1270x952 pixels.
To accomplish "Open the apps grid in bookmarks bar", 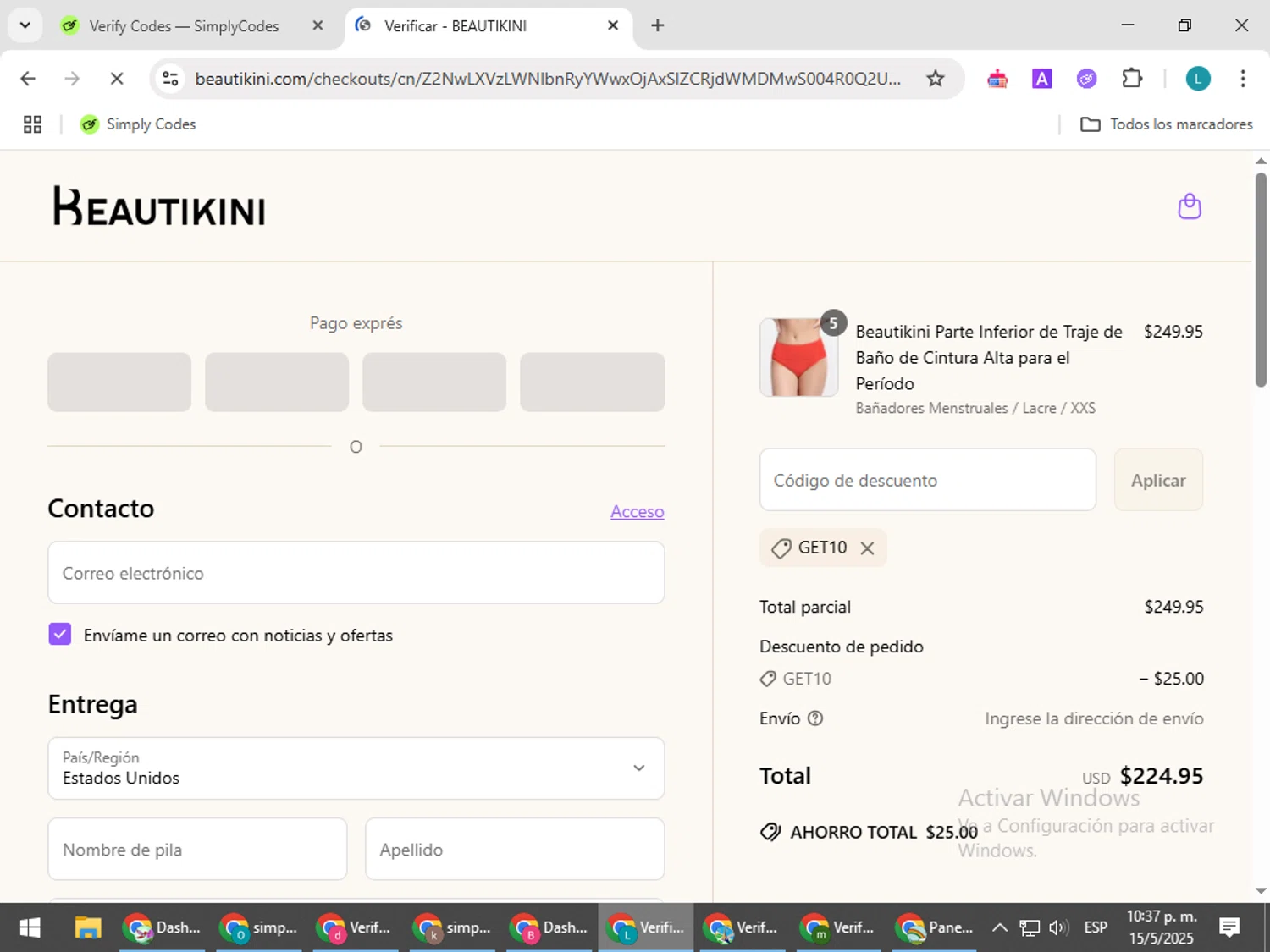I will pos(32,124).
